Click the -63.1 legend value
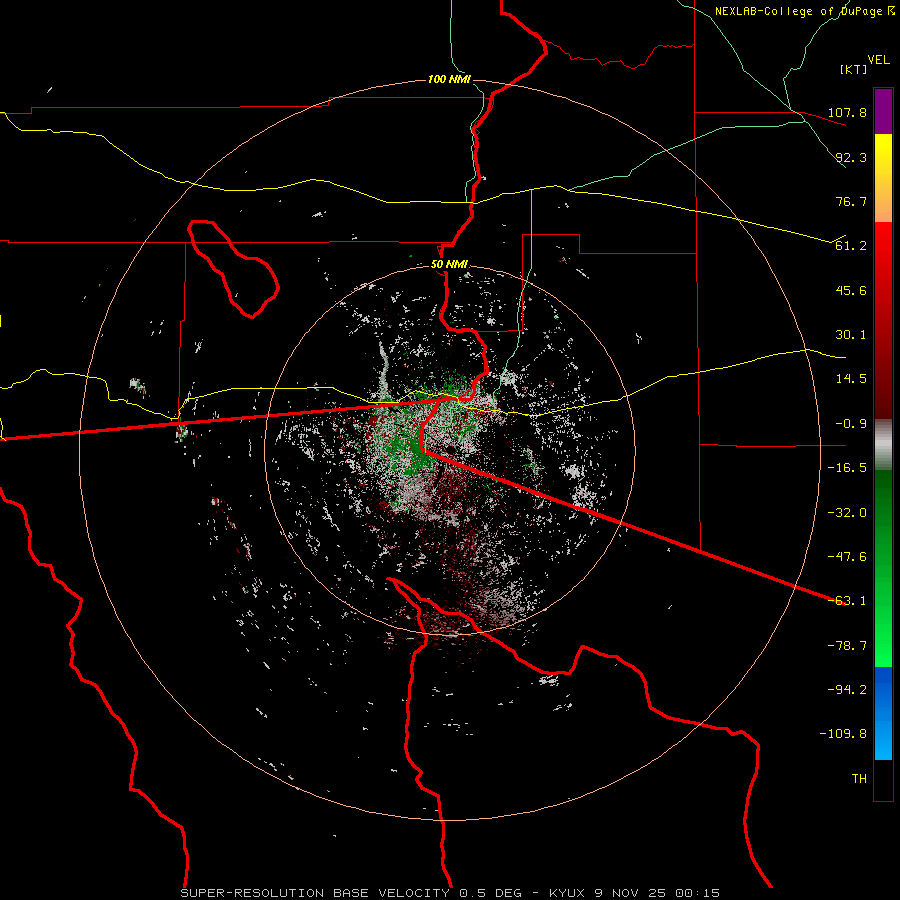 [847, 601]
